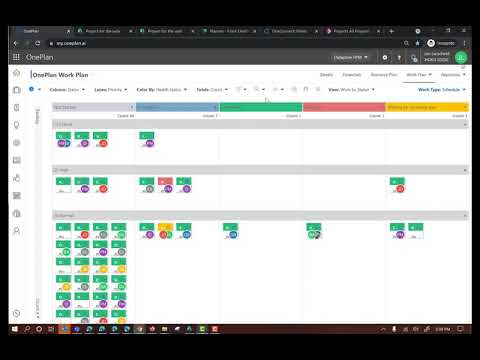This screenshot has width=480, height=360.
Task: Open the Adaptive PPM dropdown
Action: click(350, 57)
